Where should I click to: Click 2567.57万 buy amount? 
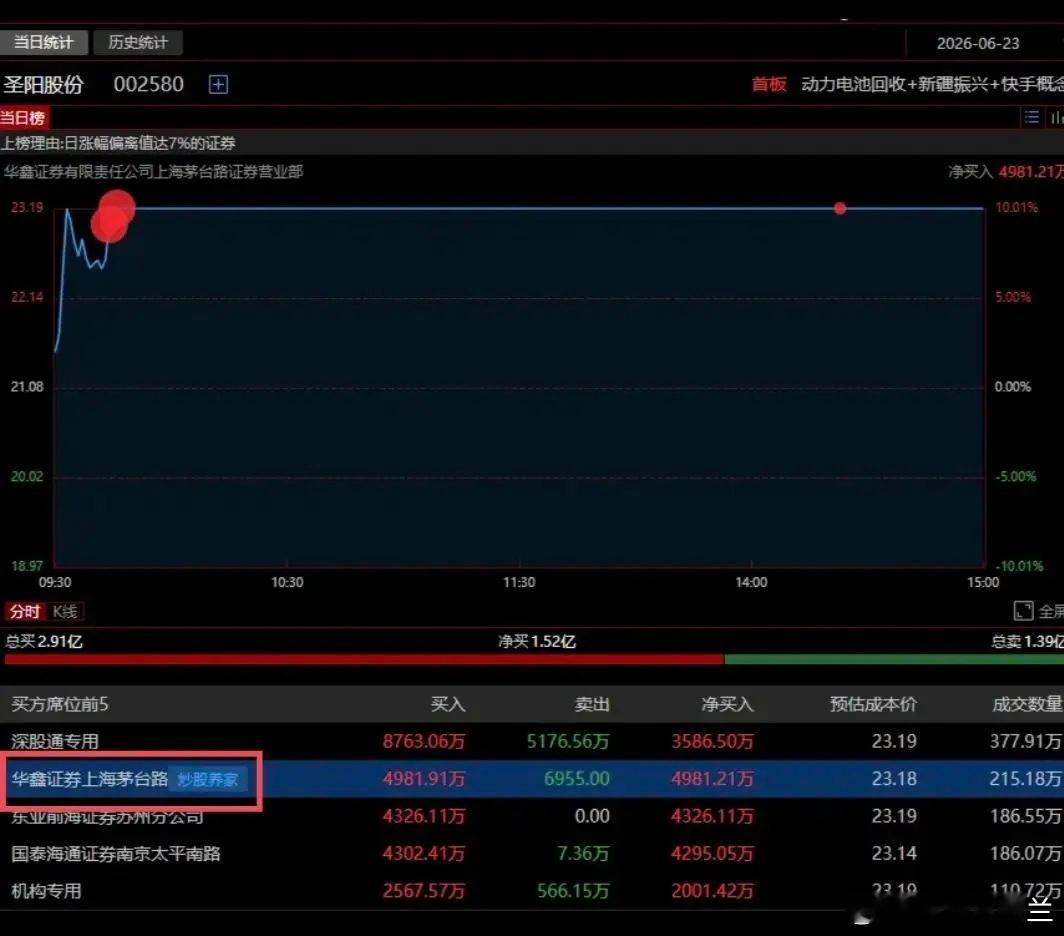[423, 891]
